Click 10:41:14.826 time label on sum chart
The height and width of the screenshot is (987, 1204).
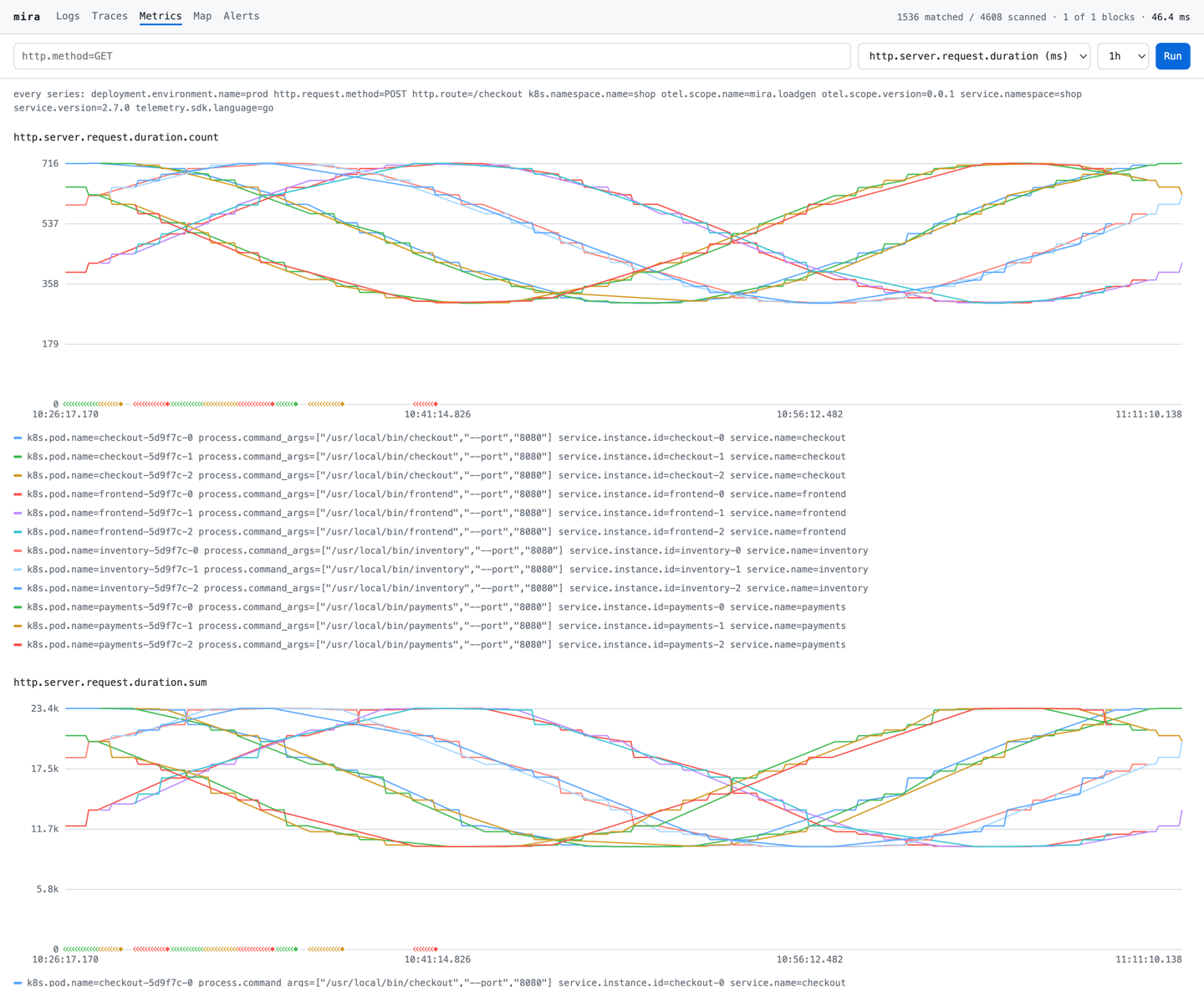pyautogui.click(x=437, y=959)
